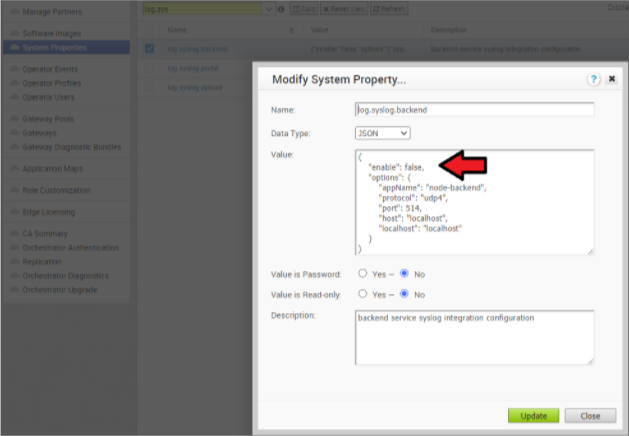
Task: Click the Close button in dialog
Action: pos(590,415)
